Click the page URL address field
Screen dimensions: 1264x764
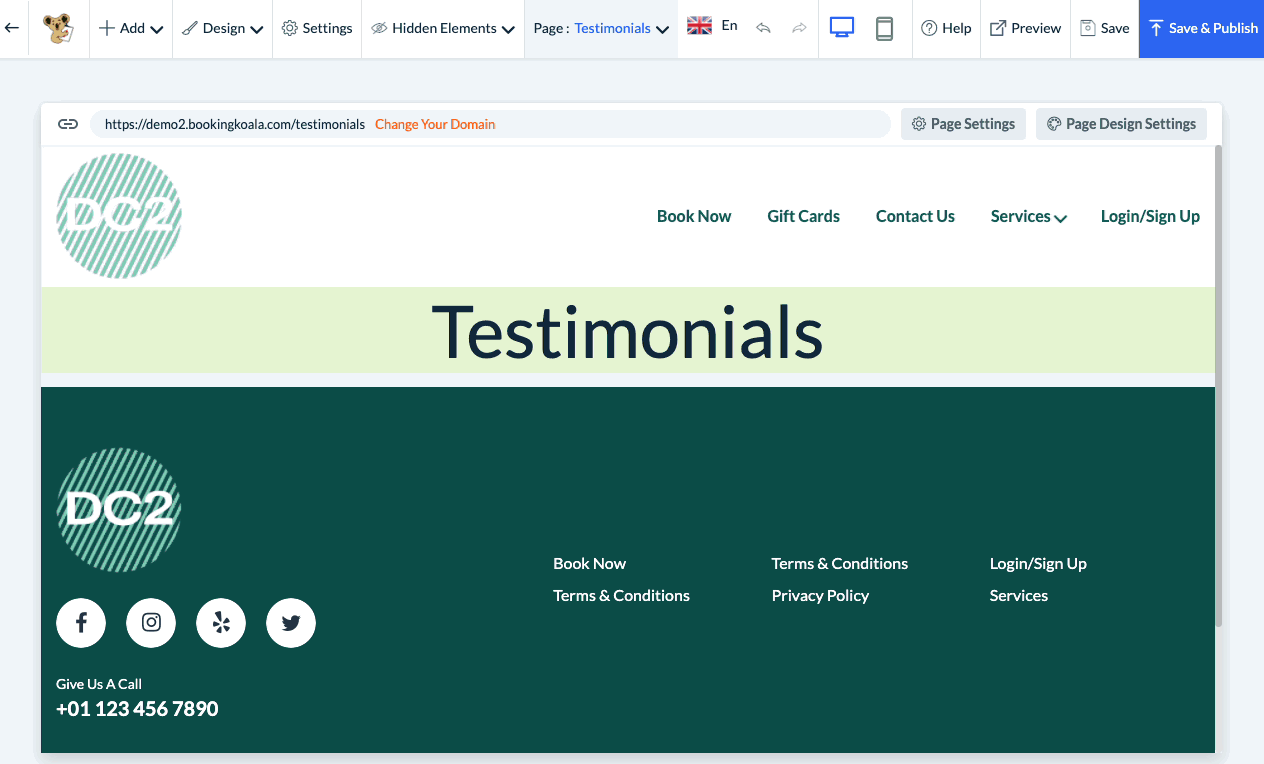490,124
